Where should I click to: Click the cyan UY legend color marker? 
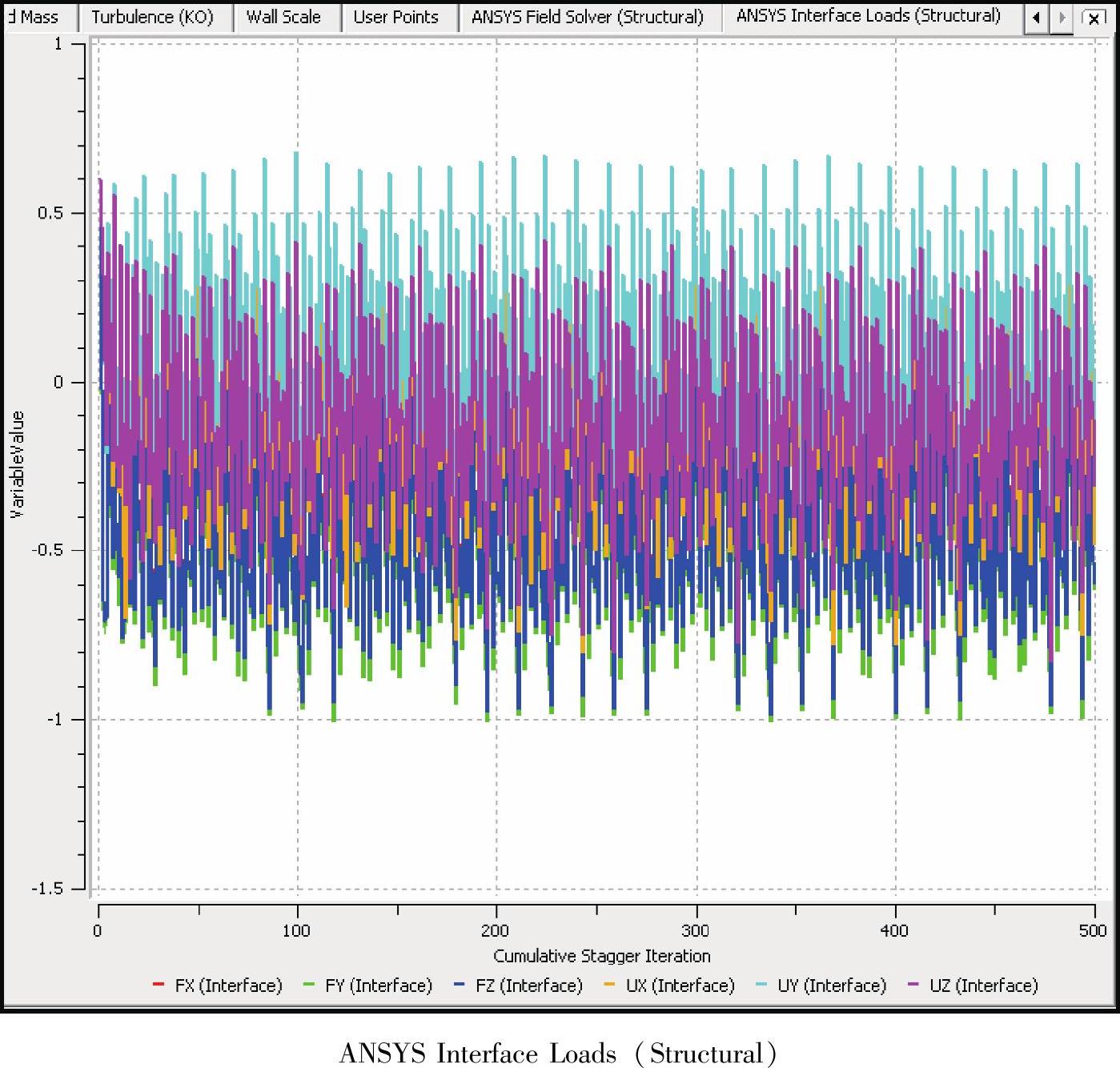[x=761, y=984]
